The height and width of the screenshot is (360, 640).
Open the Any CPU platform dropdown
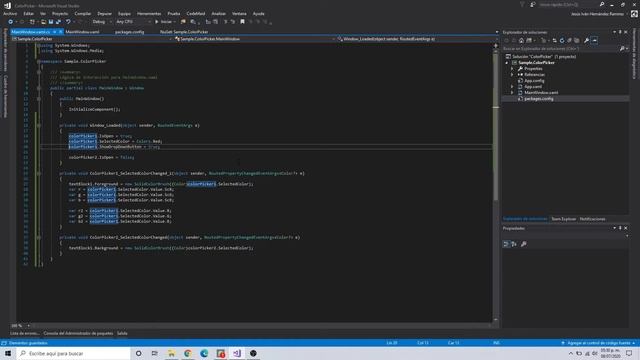click(133, 22)
